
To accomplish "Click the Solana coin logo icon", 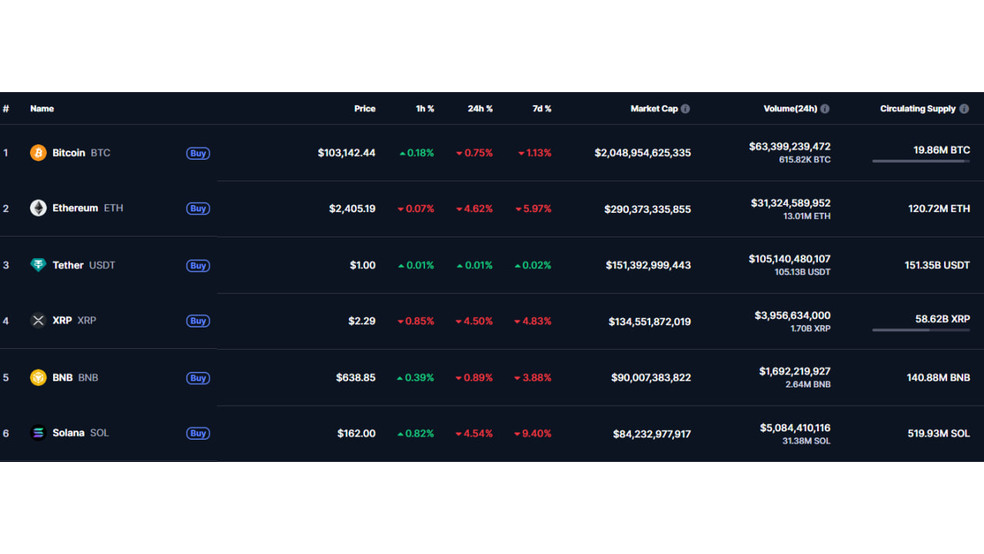I will coord(38,433).
